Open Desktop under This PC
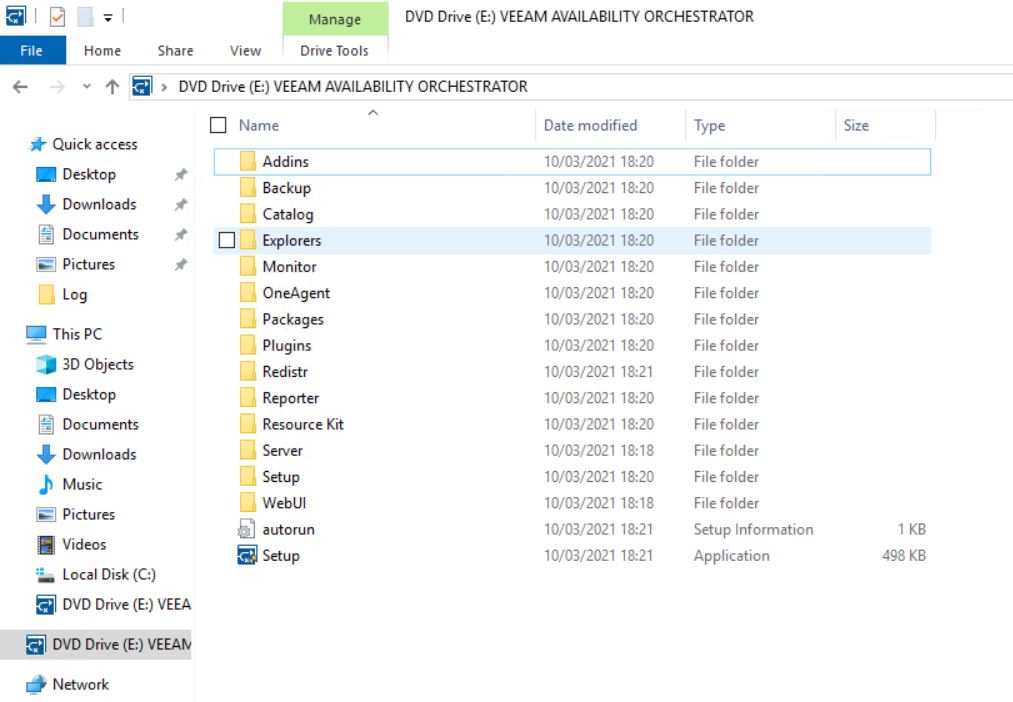This screenshot has height=702, width=1013. (89, 395)
